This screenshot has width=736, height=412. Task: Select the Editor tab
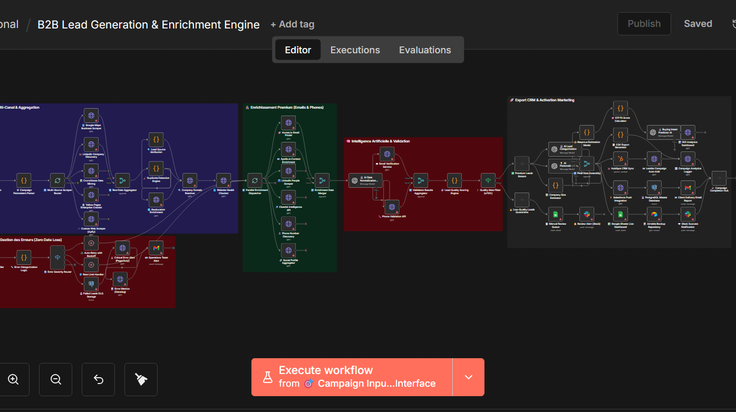(298, 50)
